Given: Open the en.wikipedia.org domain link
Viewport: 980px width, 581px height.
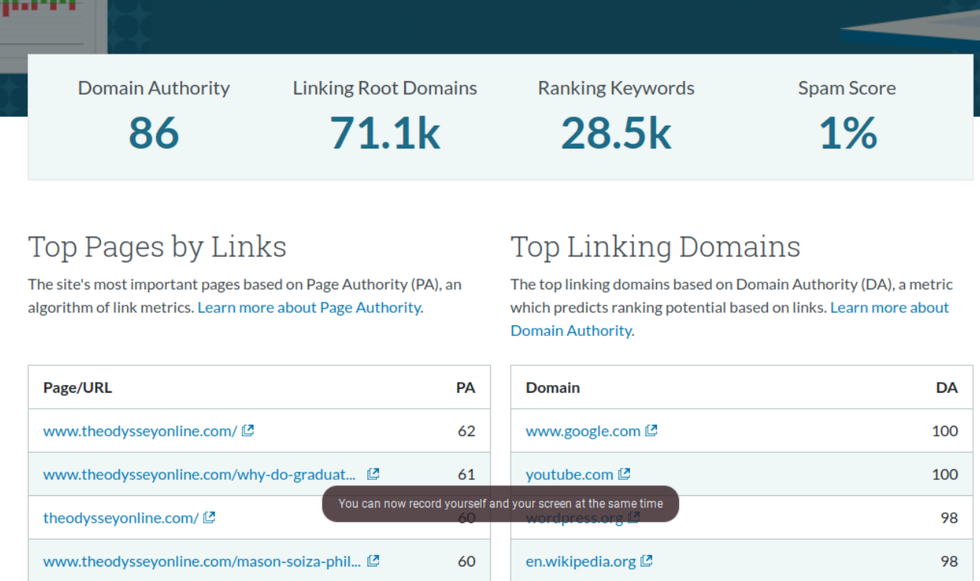Looking at the screenshot, I should (x=580, y=561).
